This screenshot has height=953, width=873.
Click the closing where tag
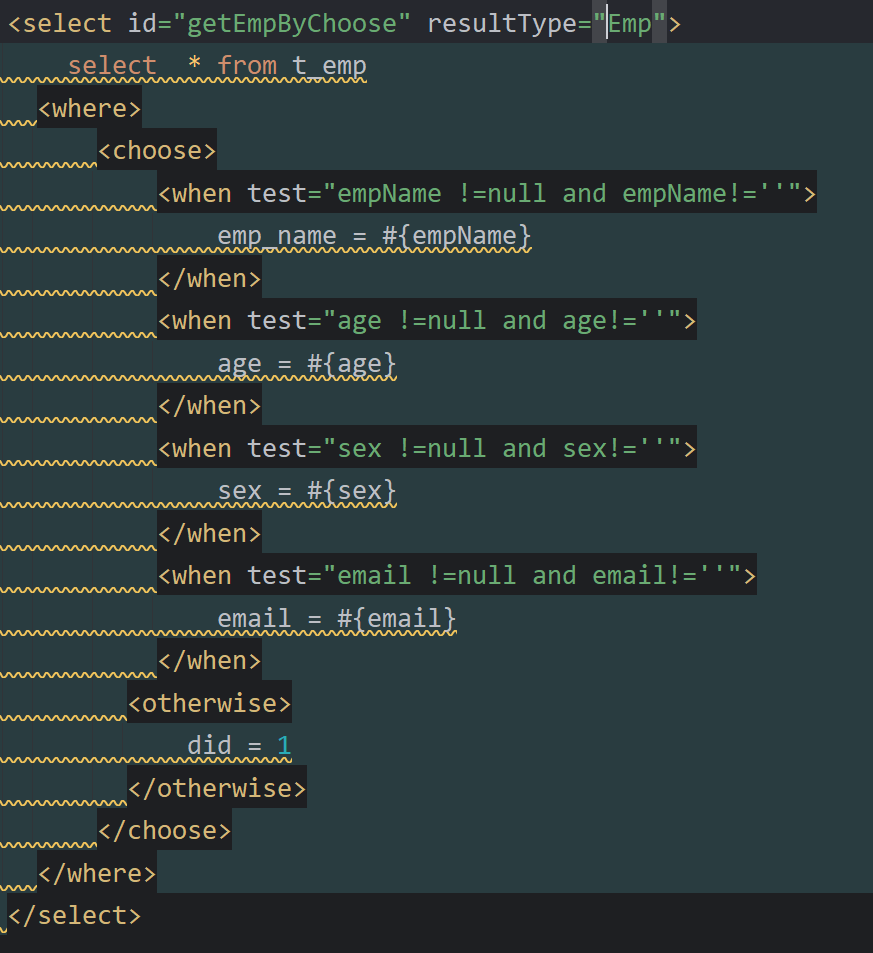(x=97, y=873)
